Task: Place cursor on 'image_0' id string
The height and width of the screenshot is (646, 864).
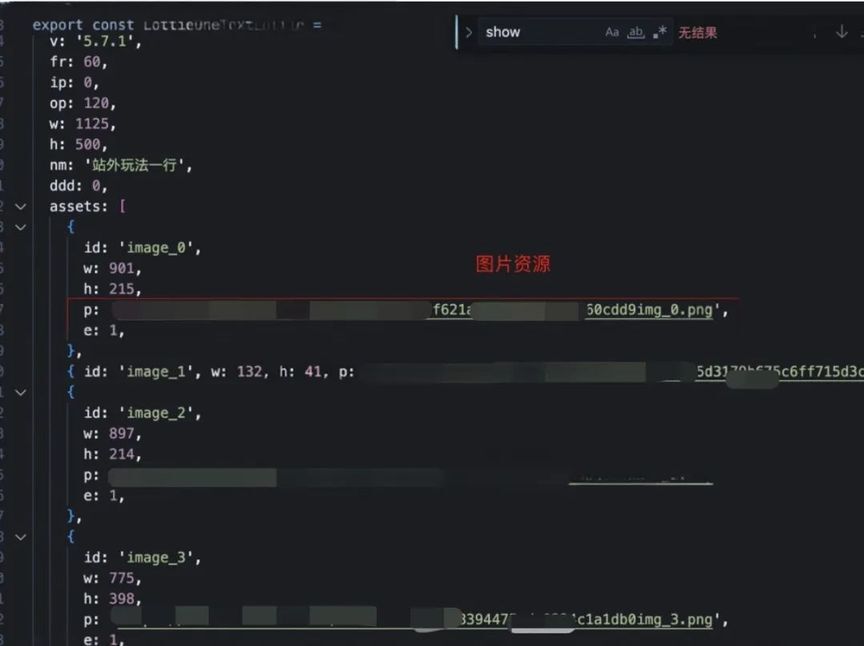Action: click(156, 248)
